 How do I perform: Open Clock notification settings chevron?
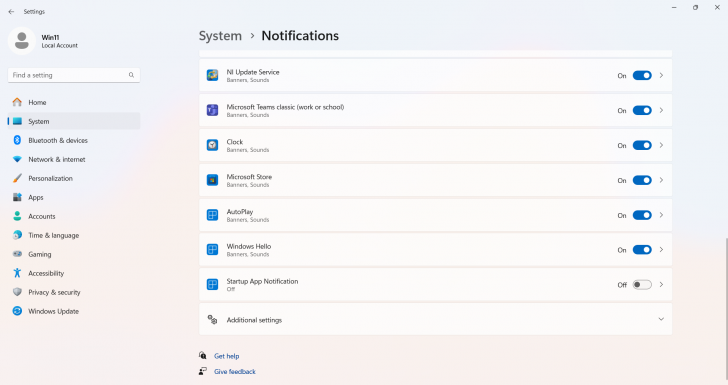(x=661, y=145)
